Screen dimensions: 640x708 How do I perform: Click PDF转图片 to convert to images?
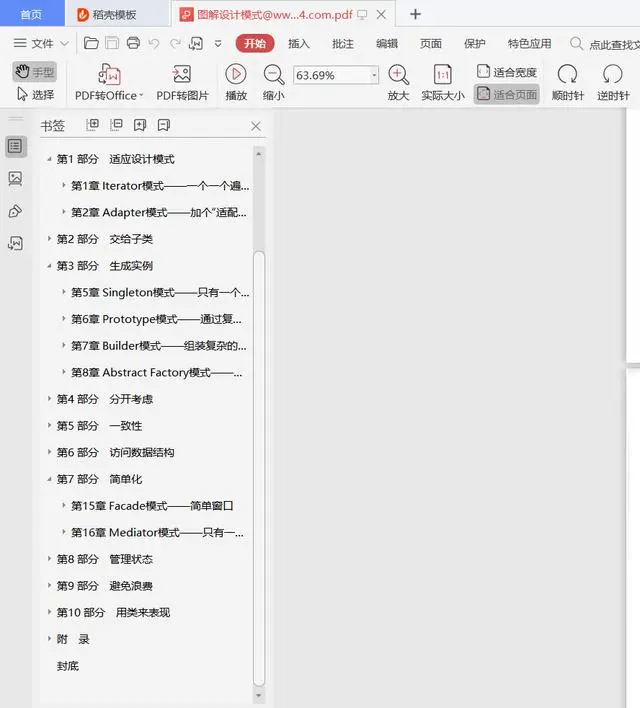coord(182,82)
